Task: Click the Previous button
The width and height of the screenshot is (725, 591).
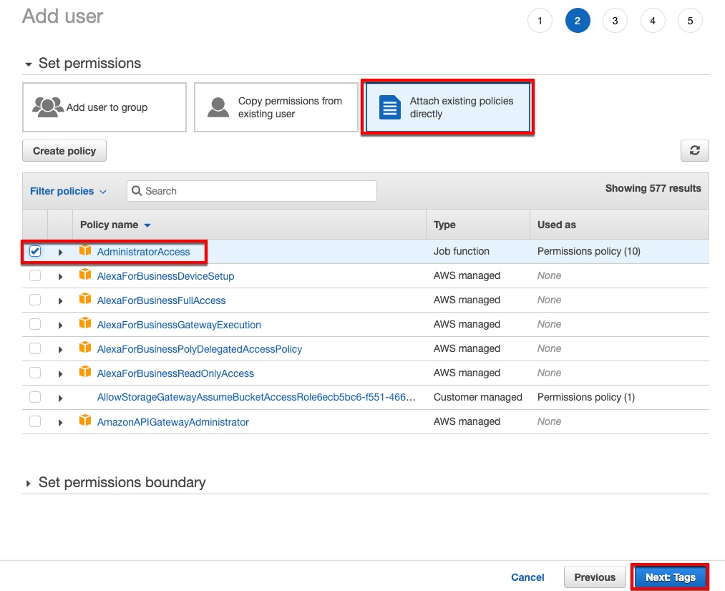Action: coord(595,577)
